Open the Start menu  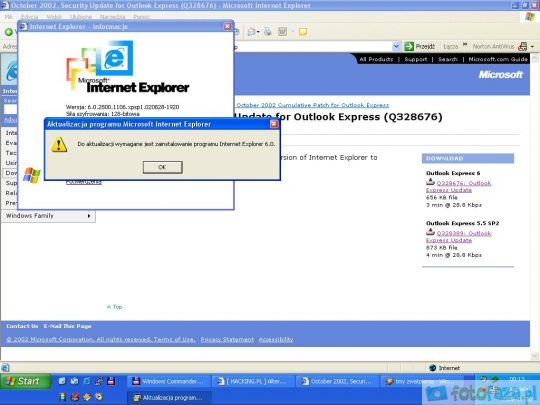[x=25, y=381]
